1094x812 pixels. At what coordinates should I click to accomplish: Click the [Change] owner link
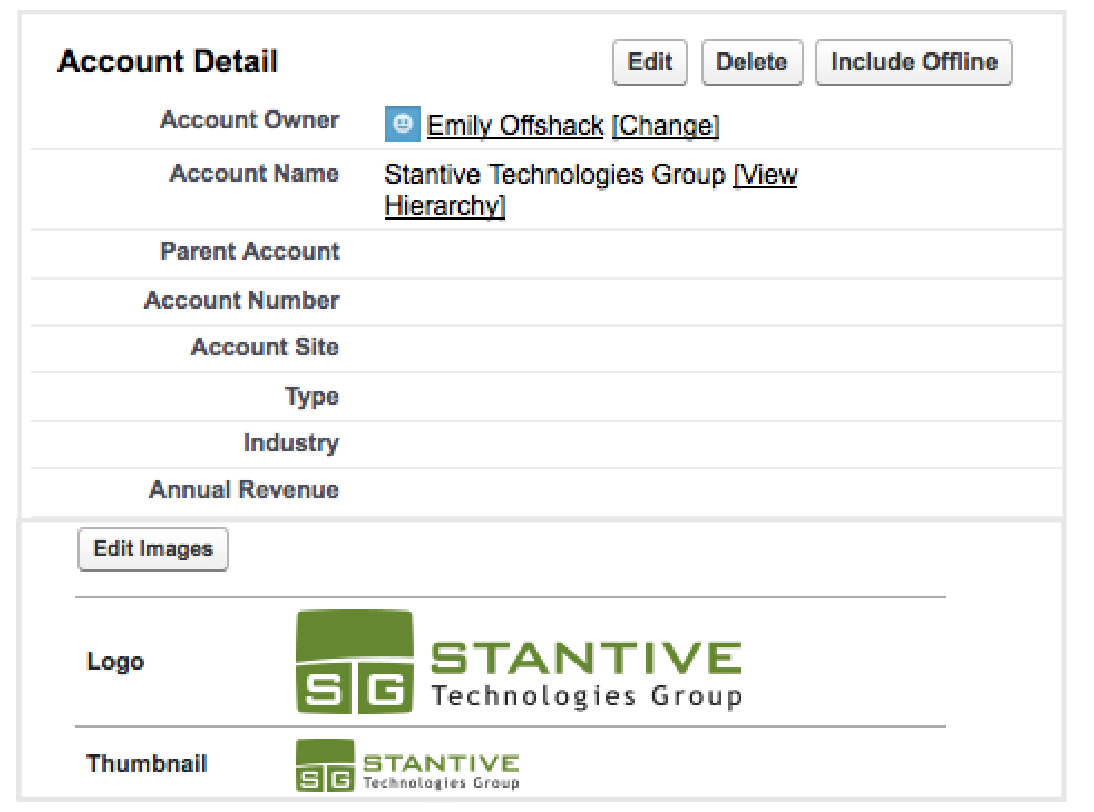665,126
